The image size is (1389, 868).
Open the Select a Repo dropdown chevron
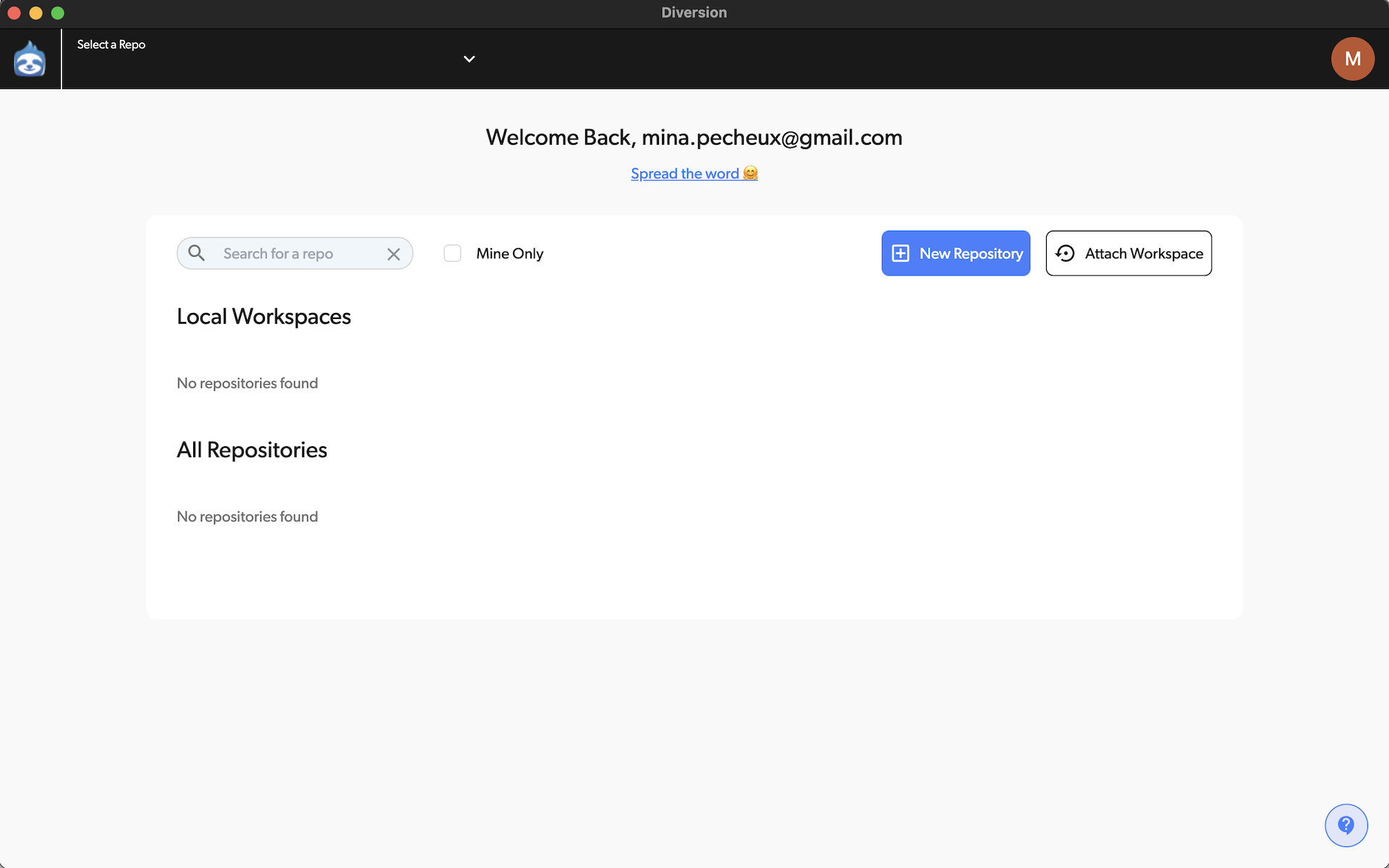469,59
